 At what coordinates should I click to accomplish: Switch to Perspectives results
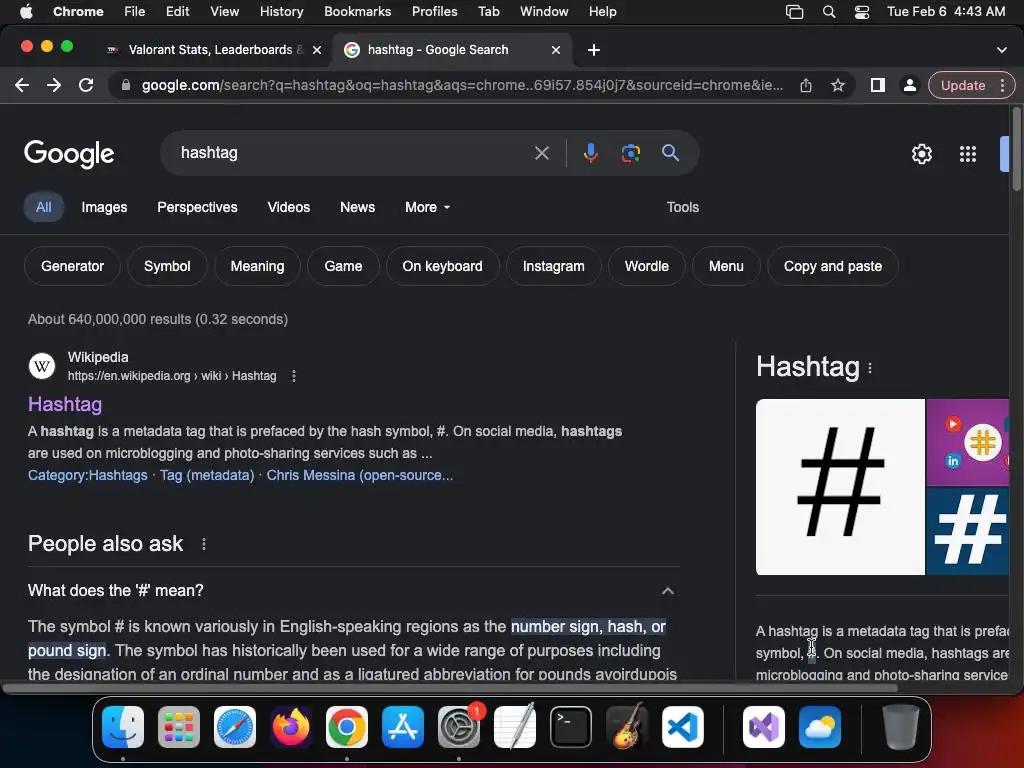click(197, 207)
